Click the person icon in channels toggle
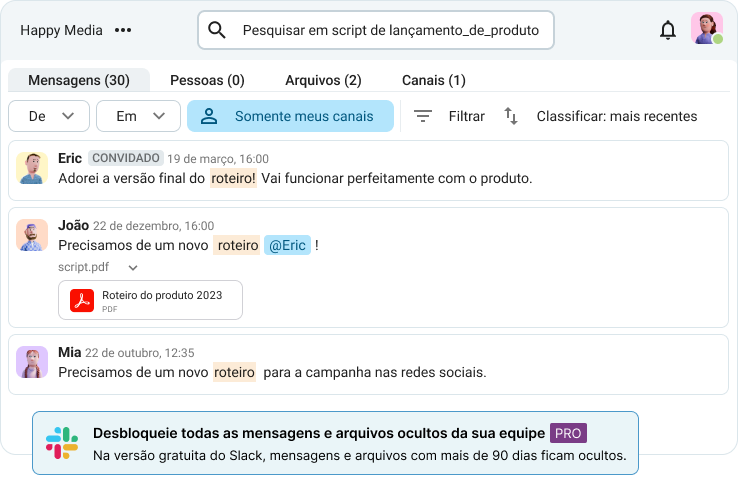This screenshot has width=738, height=483. (209, 116)
